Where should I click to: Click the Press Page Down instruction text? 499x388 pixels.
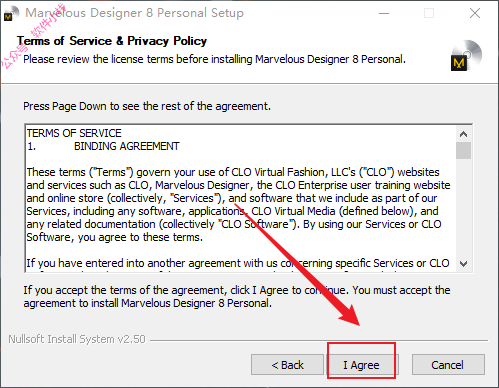coord(147,106)
